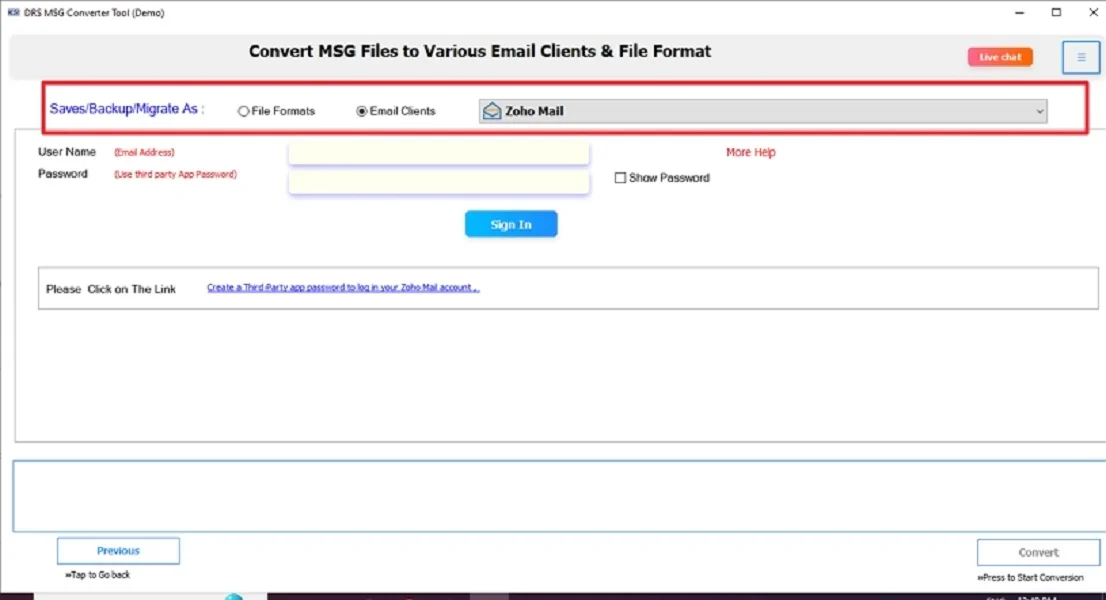This screenshot has height=600, width=1106.
Task: Select the File Formats radio button
Action: click(x=243, y=111)
